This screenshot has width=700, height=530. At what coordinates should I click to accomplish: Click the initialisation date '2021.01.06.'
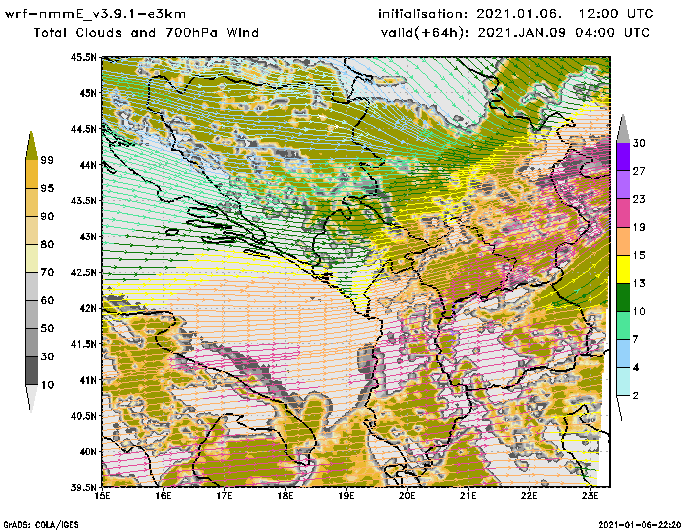(x=519, y=14)
